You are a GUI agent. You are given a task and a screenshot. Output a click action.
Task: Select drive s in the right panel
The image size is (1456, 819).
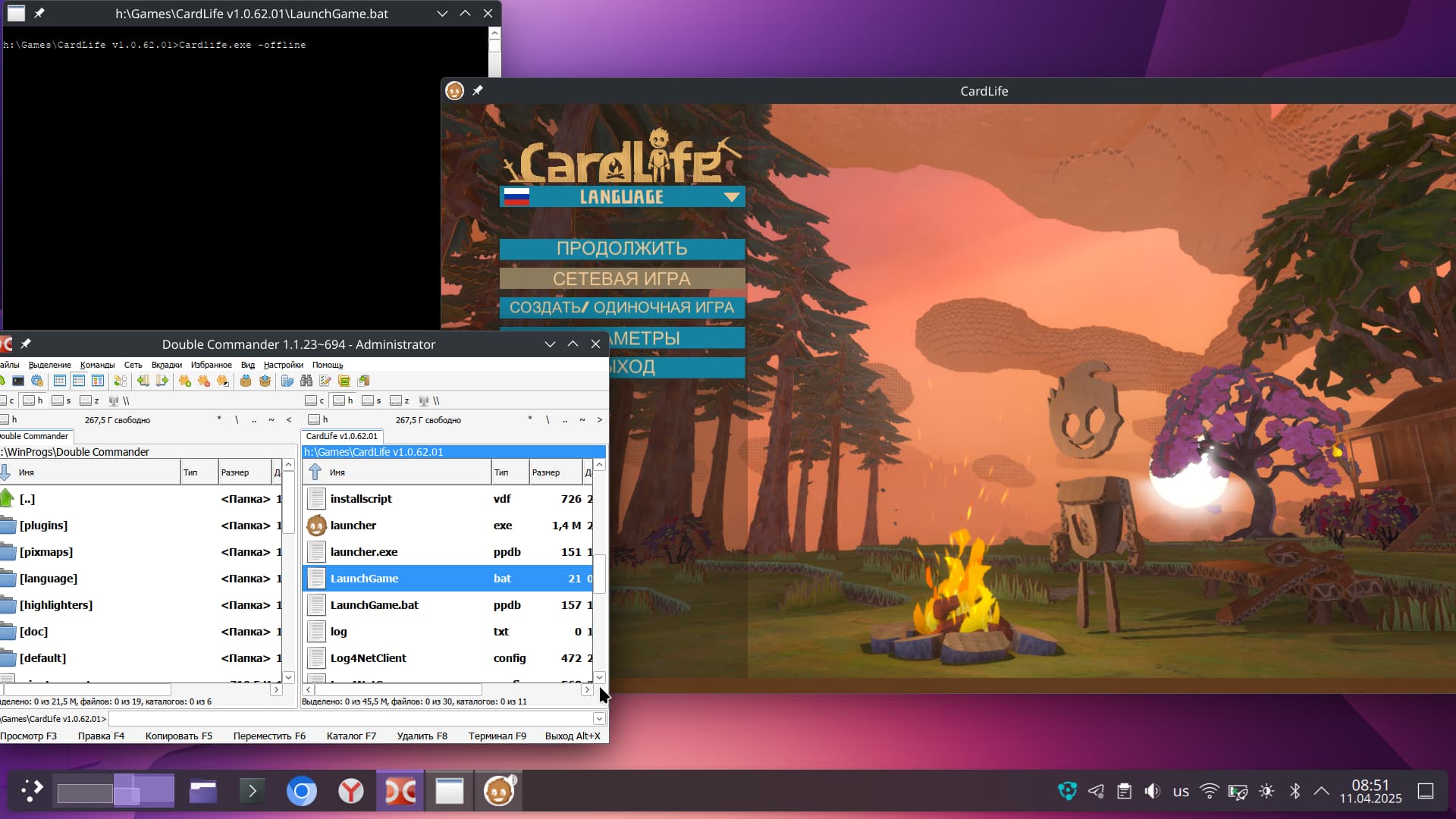coord(372,400)
